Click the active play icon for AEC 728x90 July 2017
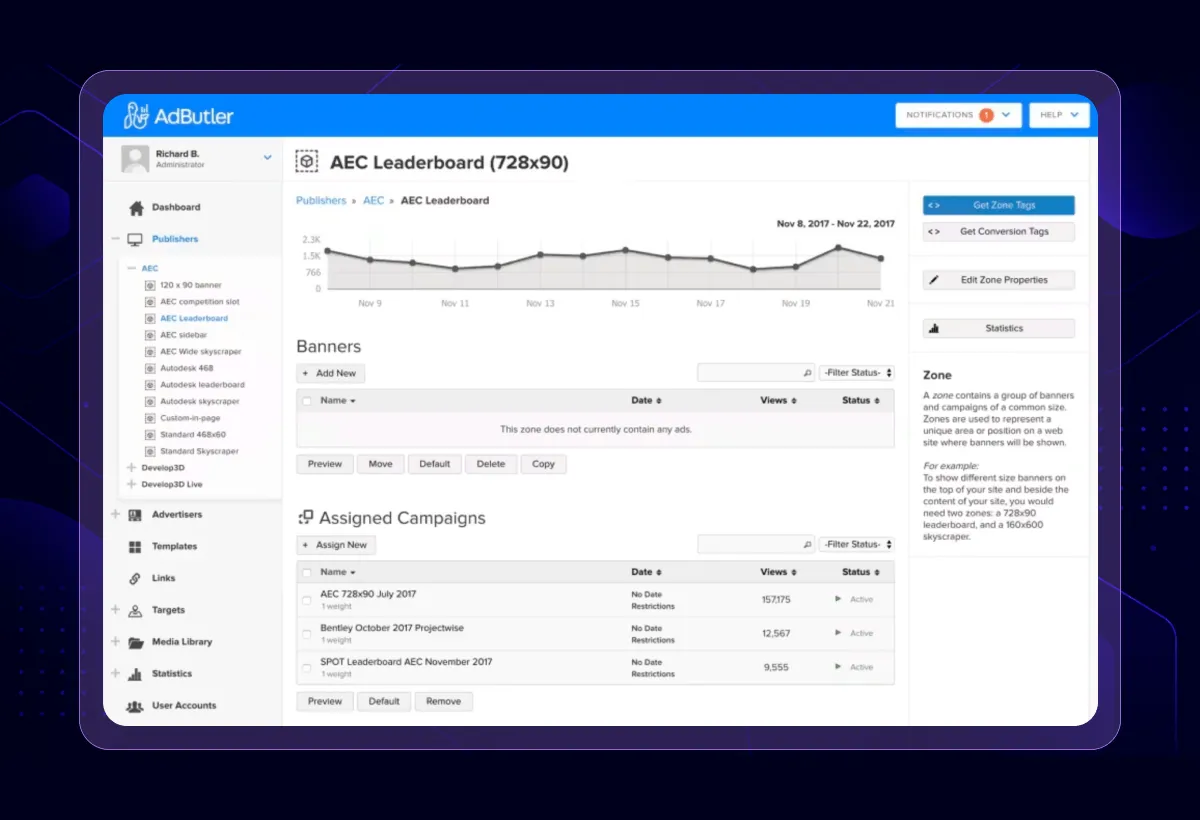Screen dimensions: 1200x820 838,599
